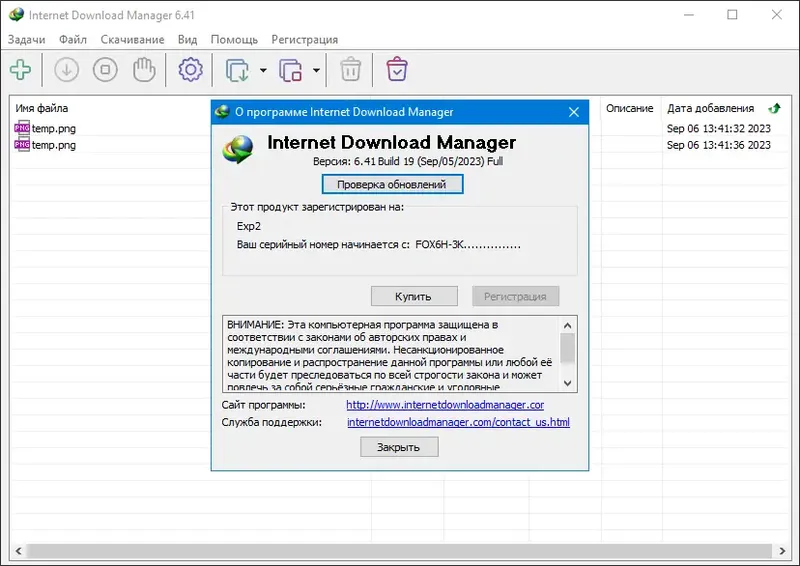Click the stop all hand icon
This screenshot has height=566, width=800.
(x=144, y=70)
